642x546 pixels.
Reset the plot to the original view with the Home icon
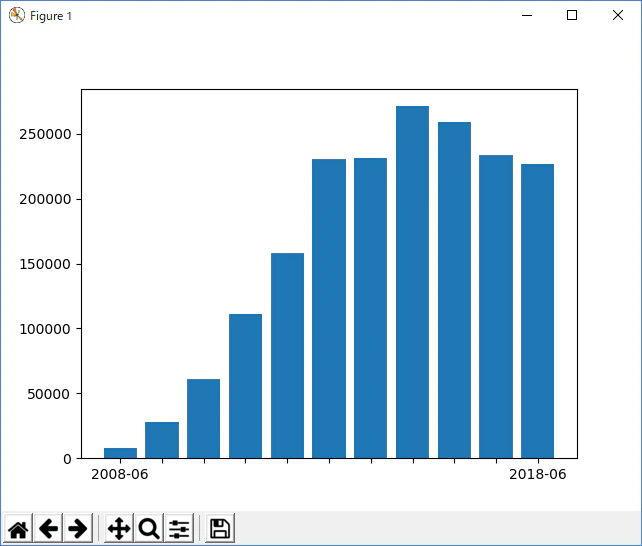pos(18,528)
